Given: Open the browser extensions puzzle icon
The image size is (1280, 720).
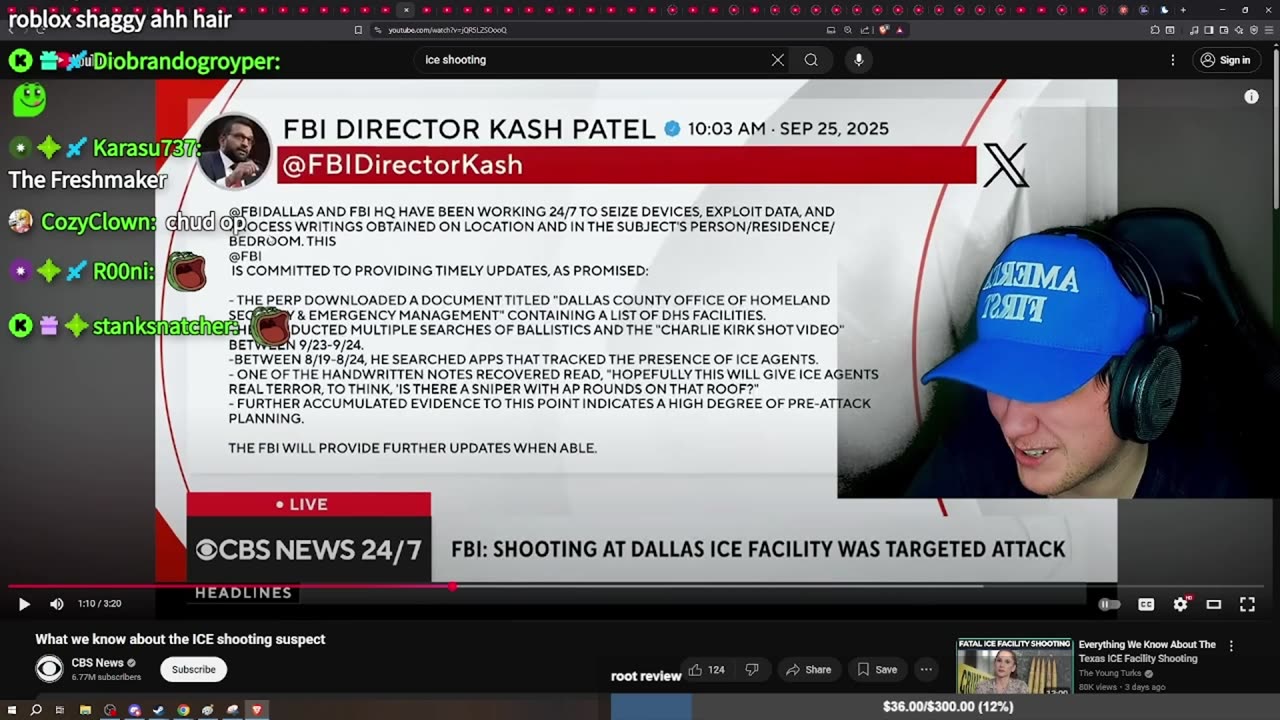Looking at the screenshot, I should [1155, 30].
